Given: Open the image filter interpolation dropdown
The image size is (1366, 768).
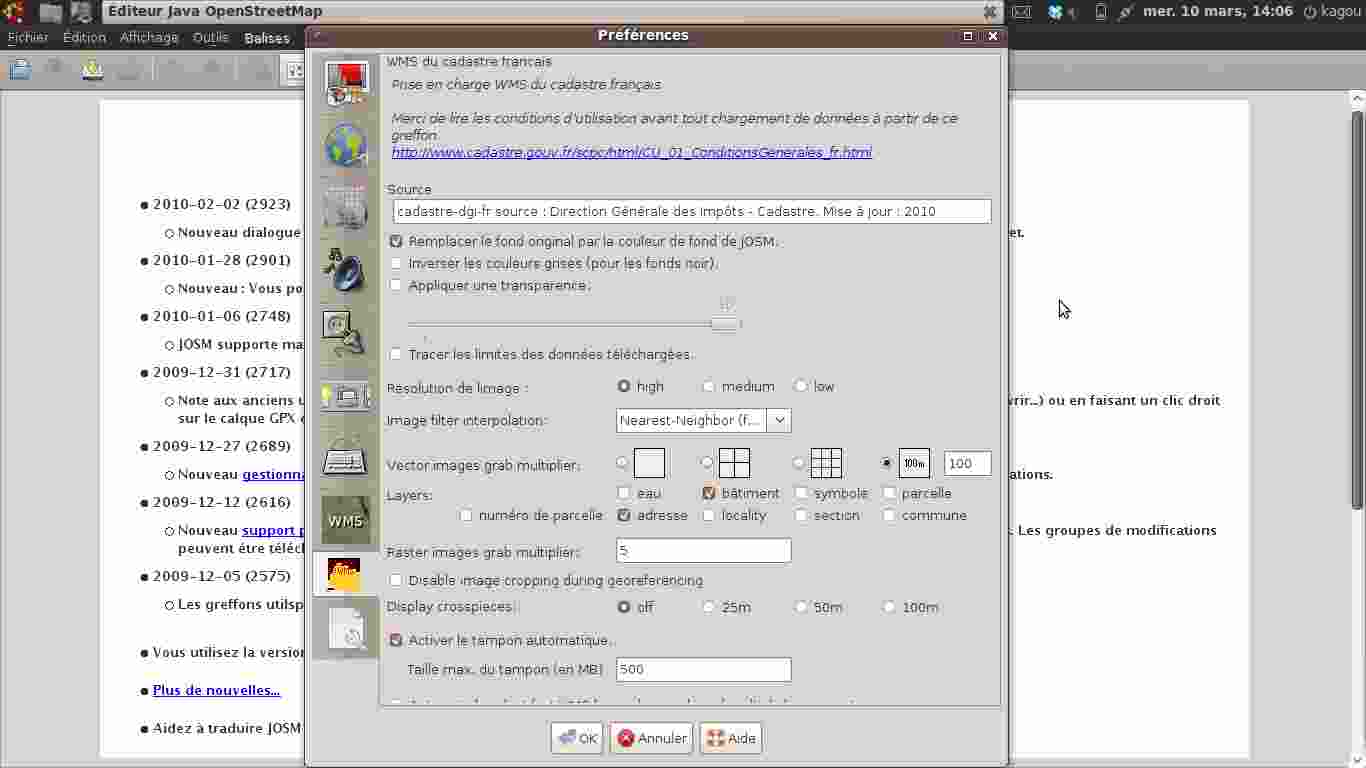Looking at the screenshot, I should pyautogui.click(x=704, y=420).
